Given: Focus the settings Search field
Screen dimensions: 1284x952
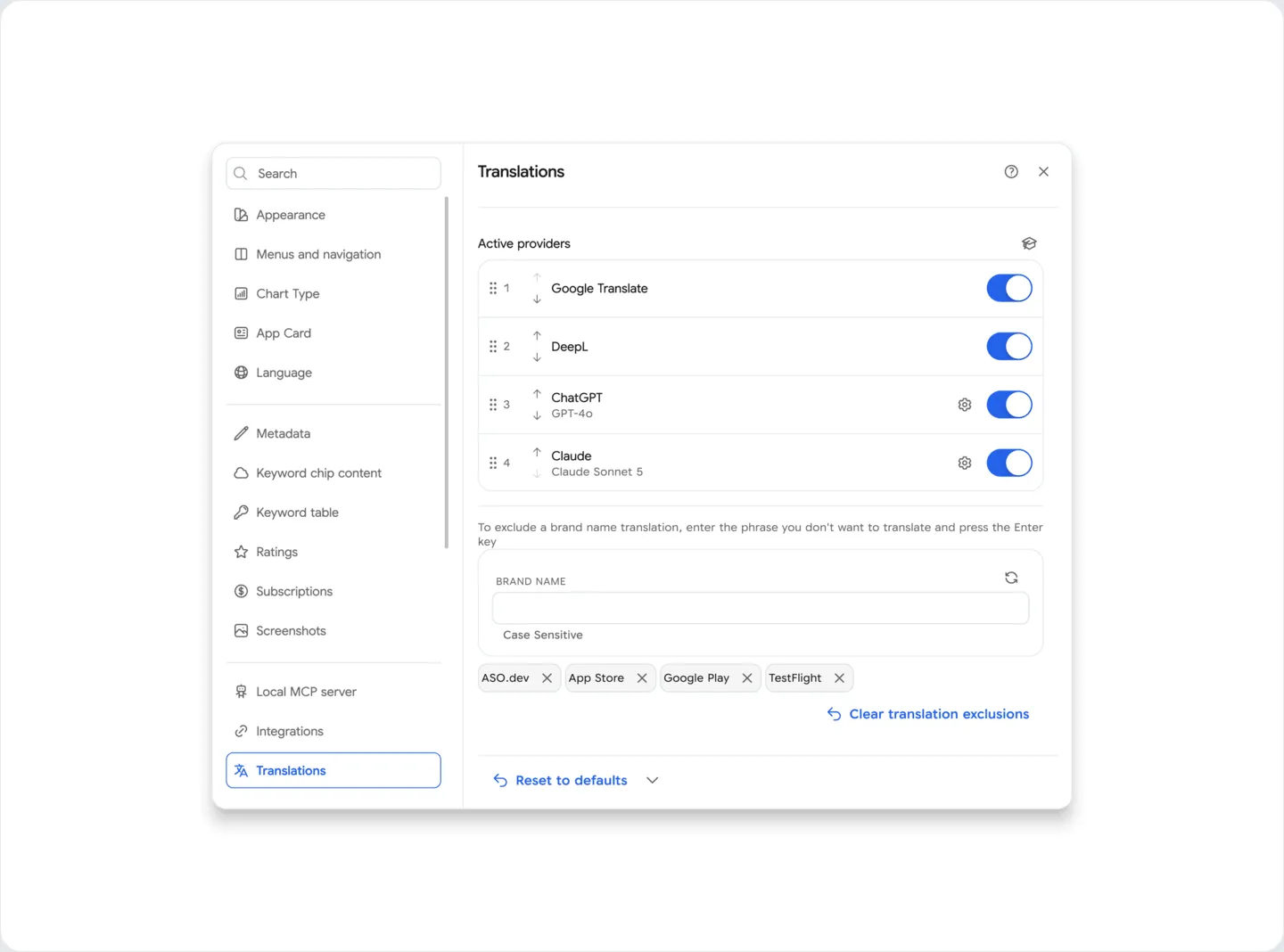Looking at the screenshot, I should tap(333, 174).
